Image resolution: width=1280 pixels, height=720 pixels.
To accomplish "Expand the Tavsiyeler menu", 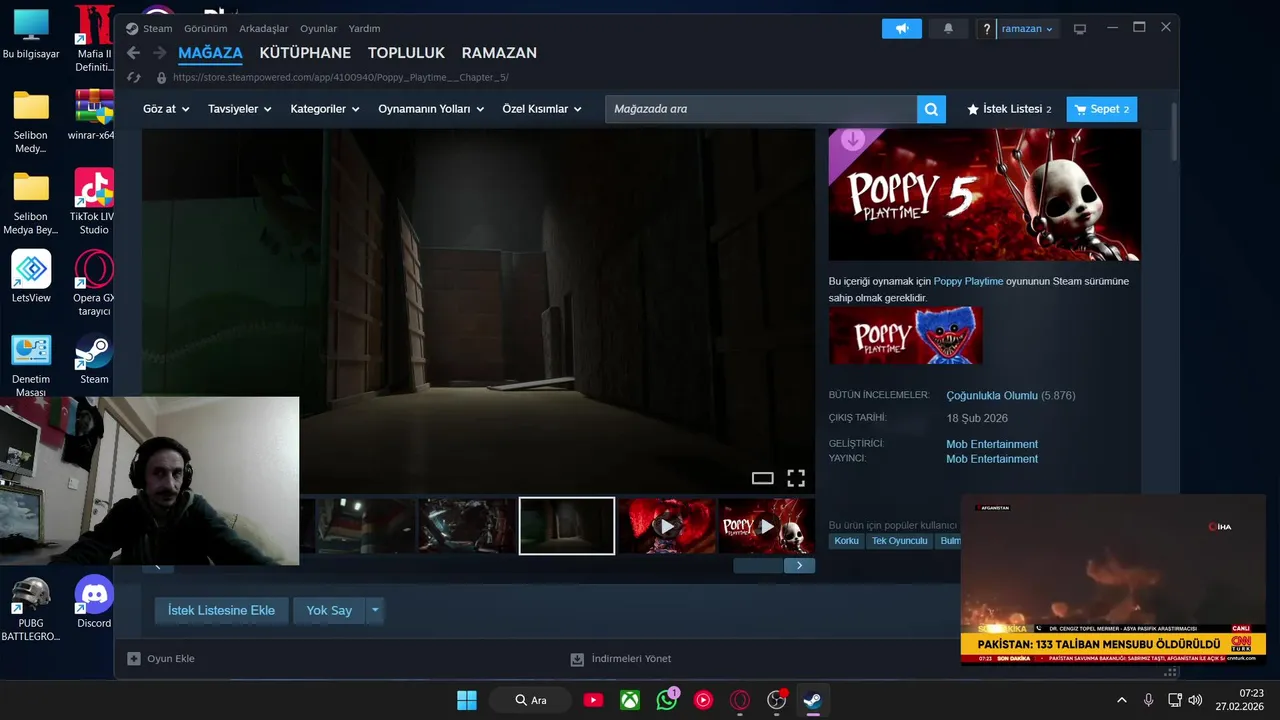I will pos(240,109).
